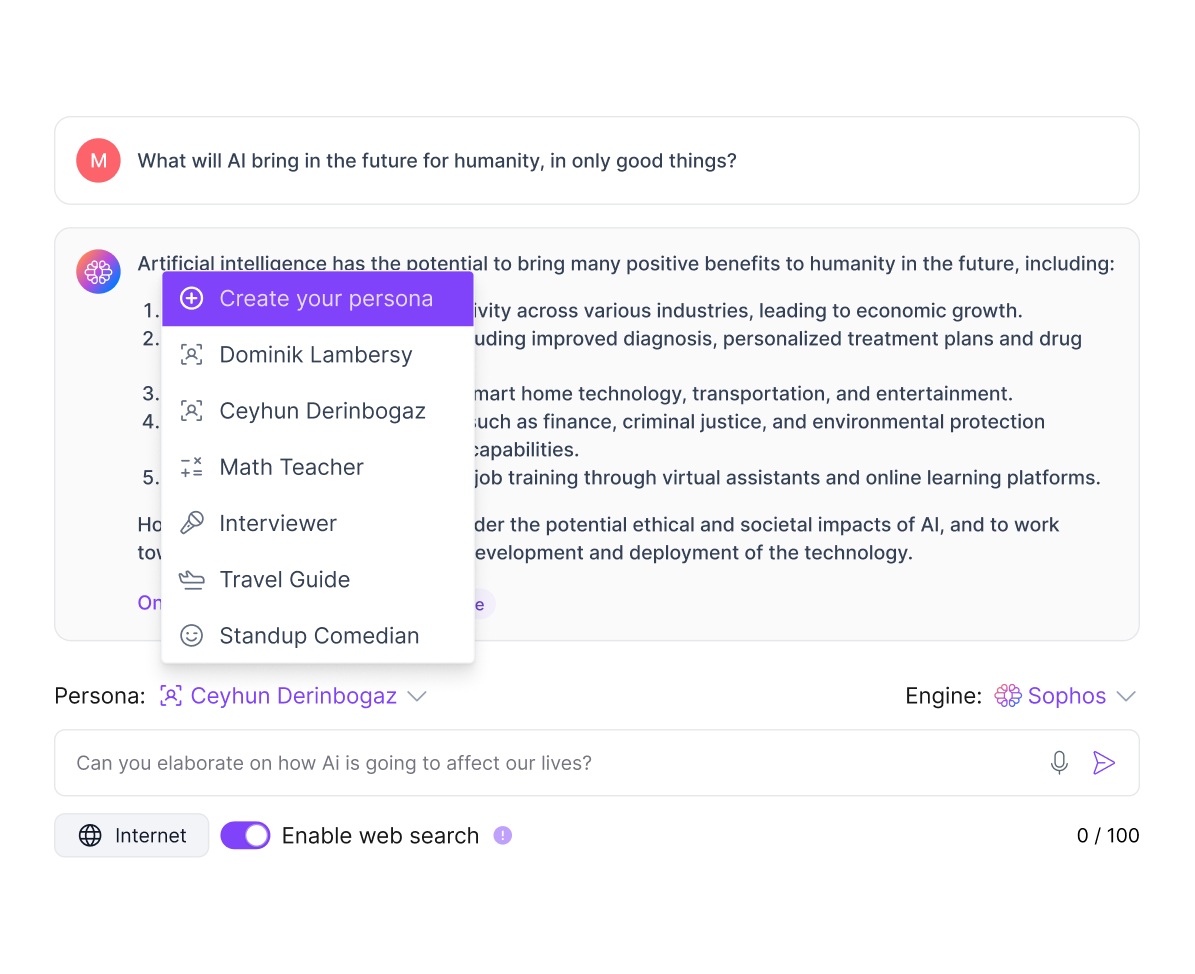1195x974 pixels.
Task: Click the microphone voice input icon
Action: tap(1059, 762)
